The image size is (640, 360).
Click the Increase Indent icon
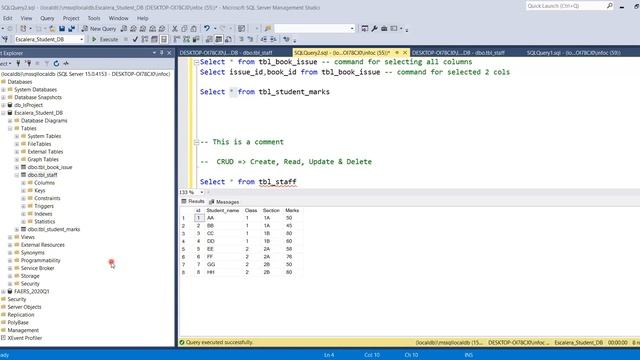coord(273,39)
